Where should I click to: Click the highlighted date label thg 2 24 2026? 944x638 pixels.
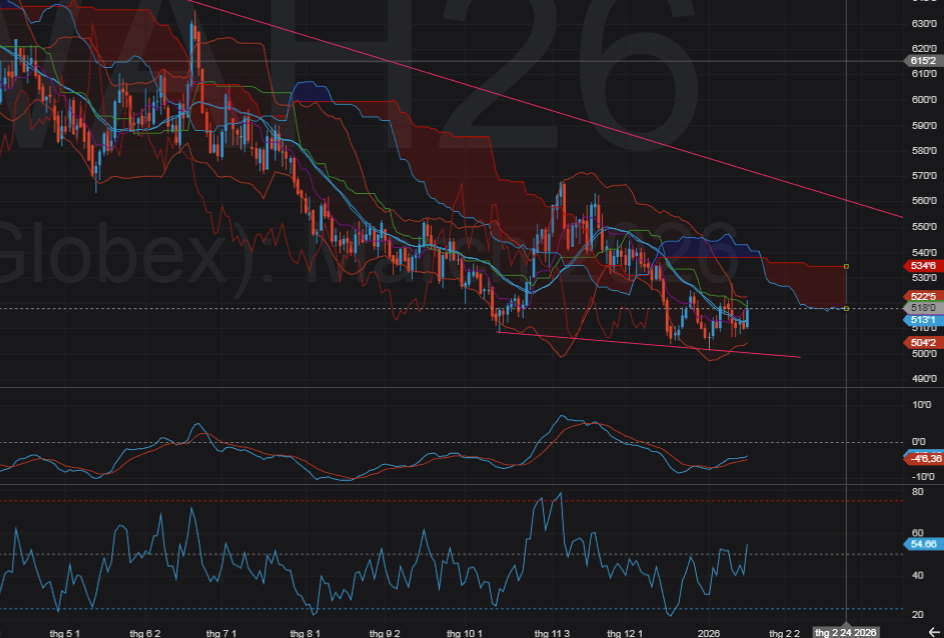pos(847,632)
